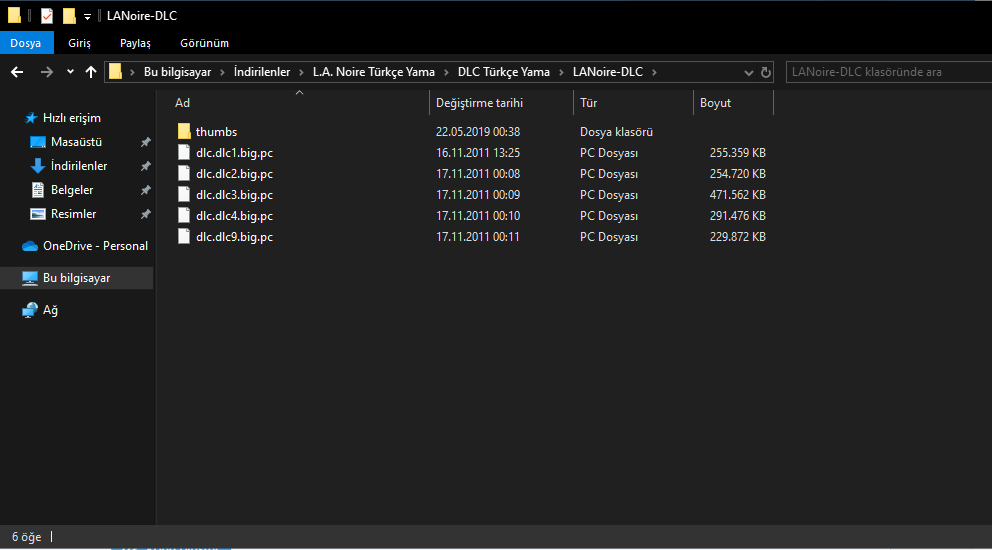Switch to the Görünüm ribbon tab
The height and width of the screenshot is (550, 992).
204,43
